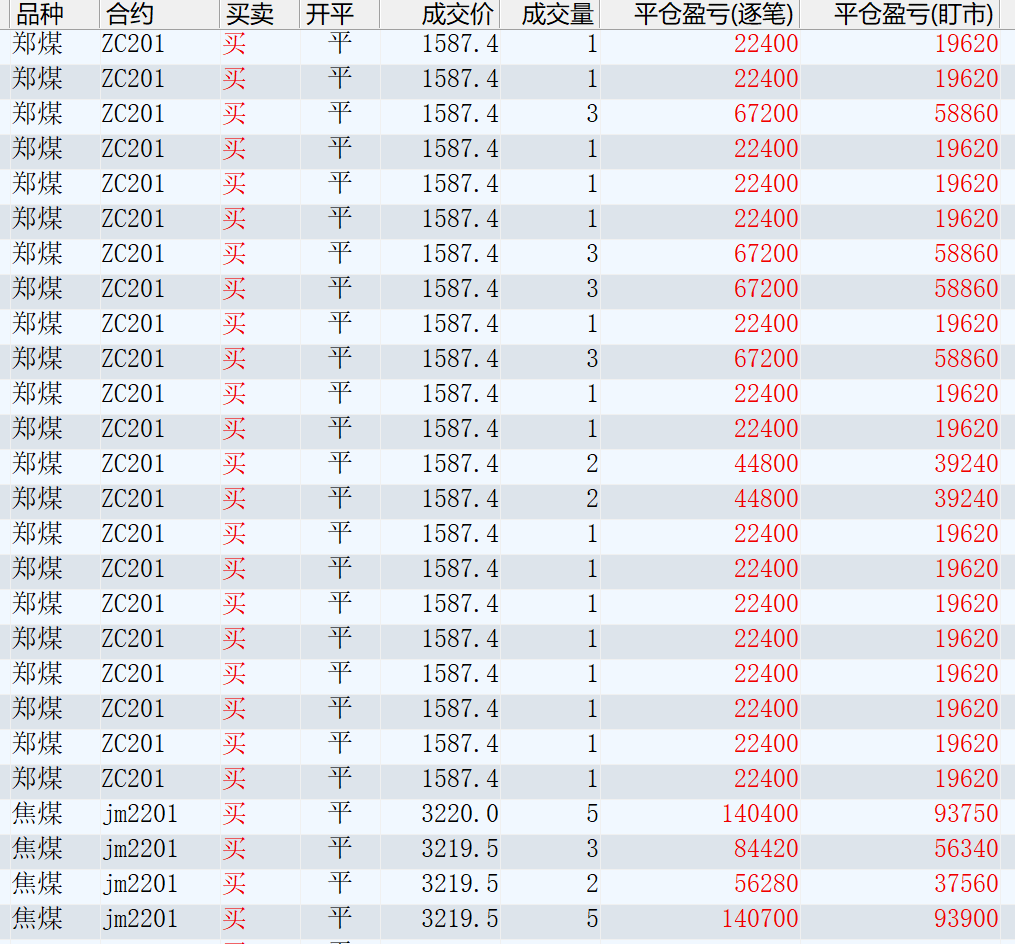Click quantity 3 in the 84420 profit row
Image resolution: width=1015 pixels, height=944 pixels.
point(592,849)
